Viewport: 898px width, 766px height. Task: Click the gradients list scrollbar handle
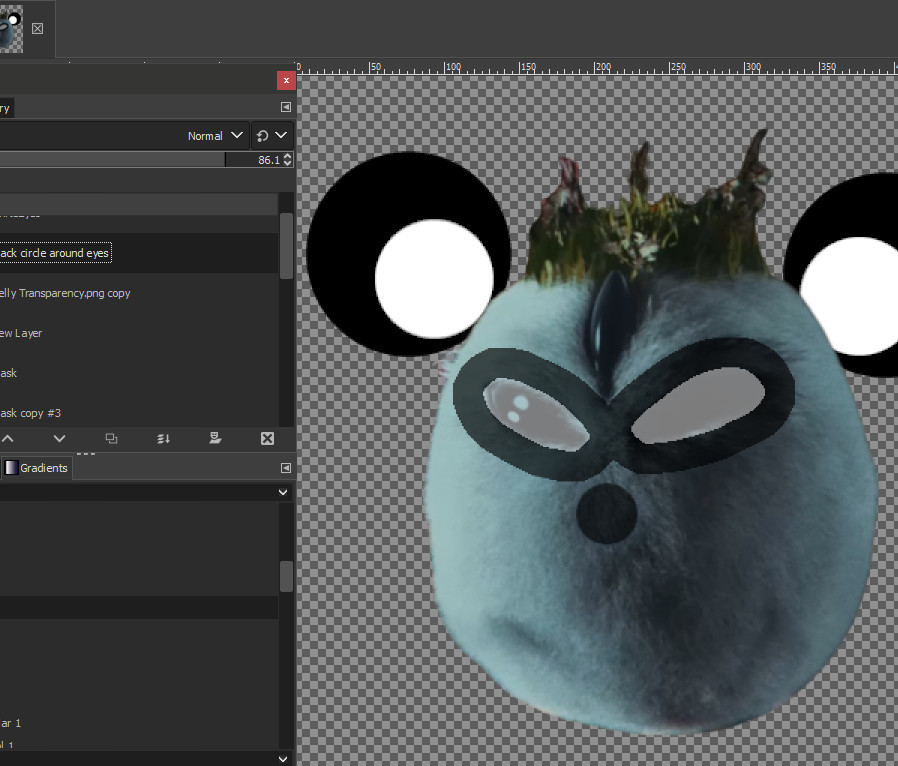pos(286,576)
